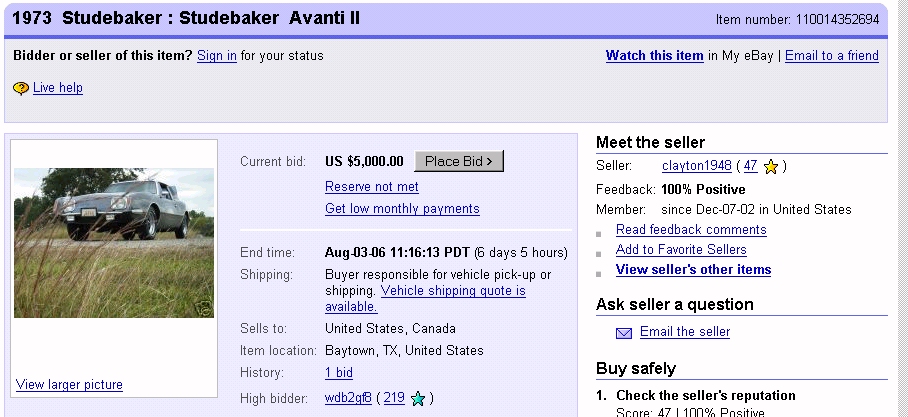Screen dimensions: 908x417
Task: Open Get low monthly payments link
Action: tap(402, 209)
